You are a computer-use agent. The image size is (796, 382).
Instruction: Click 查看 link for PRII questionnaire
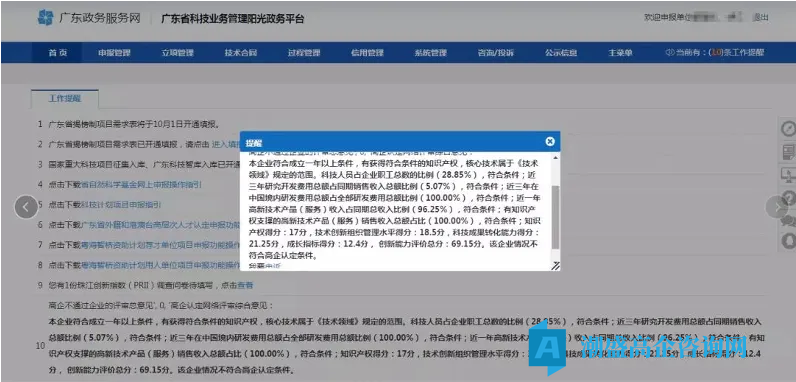pos(245,285)
